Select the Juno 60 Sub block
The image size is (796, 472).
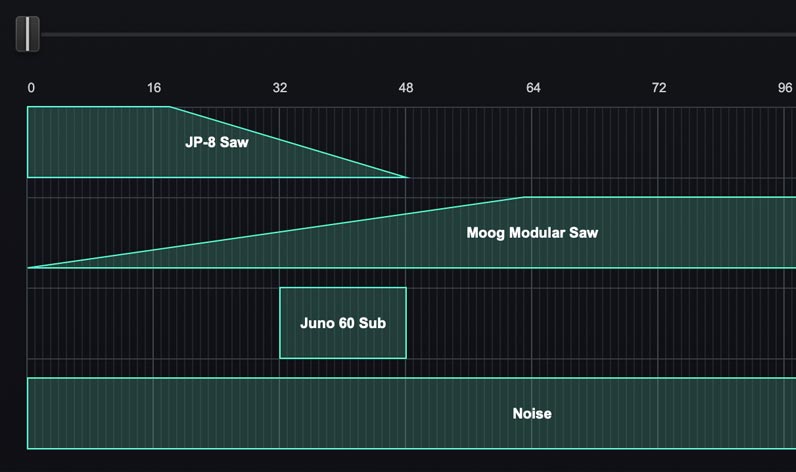(343, 323)
